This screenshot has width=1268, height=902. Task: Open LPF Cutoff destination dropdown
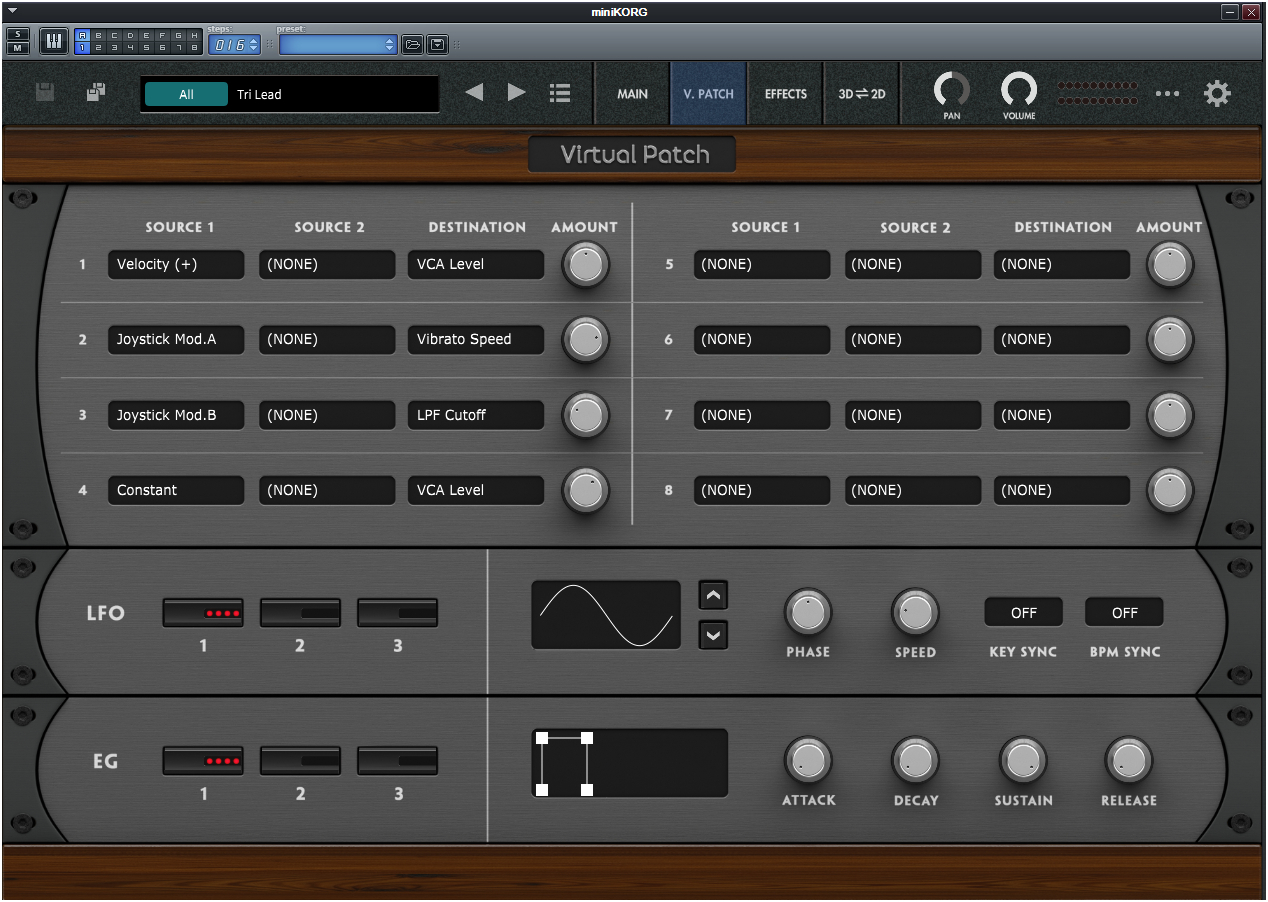point(476,415)
